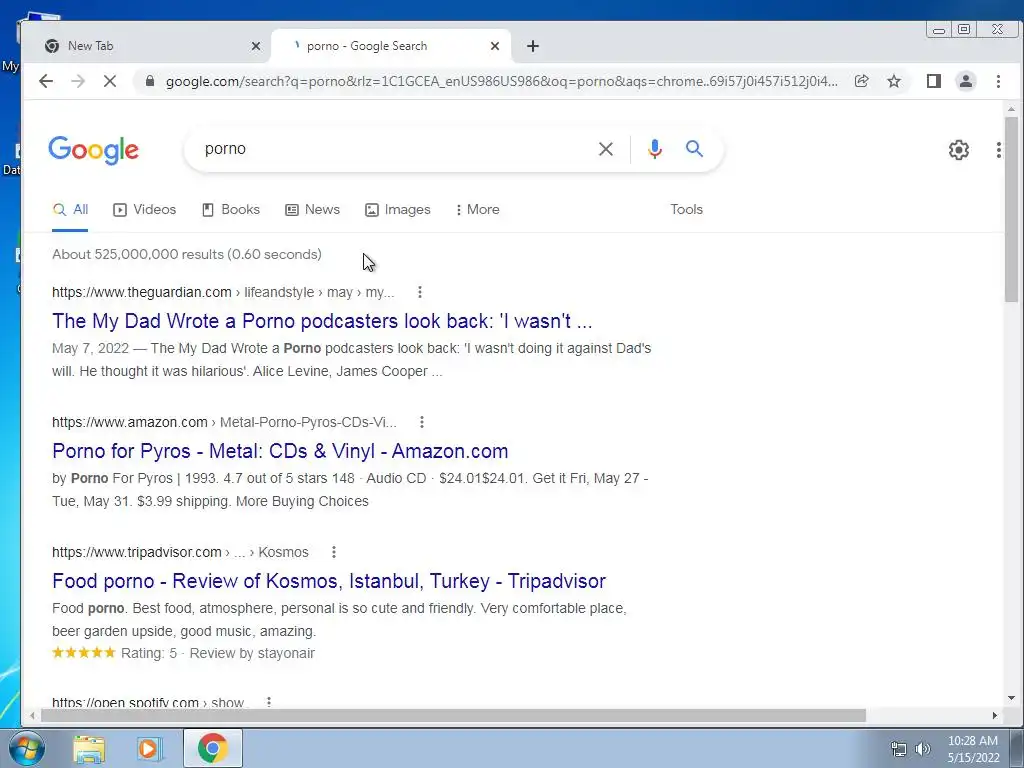The image size is (1024, 768).
Task: Stop loading the page
Action: (110, 81)
